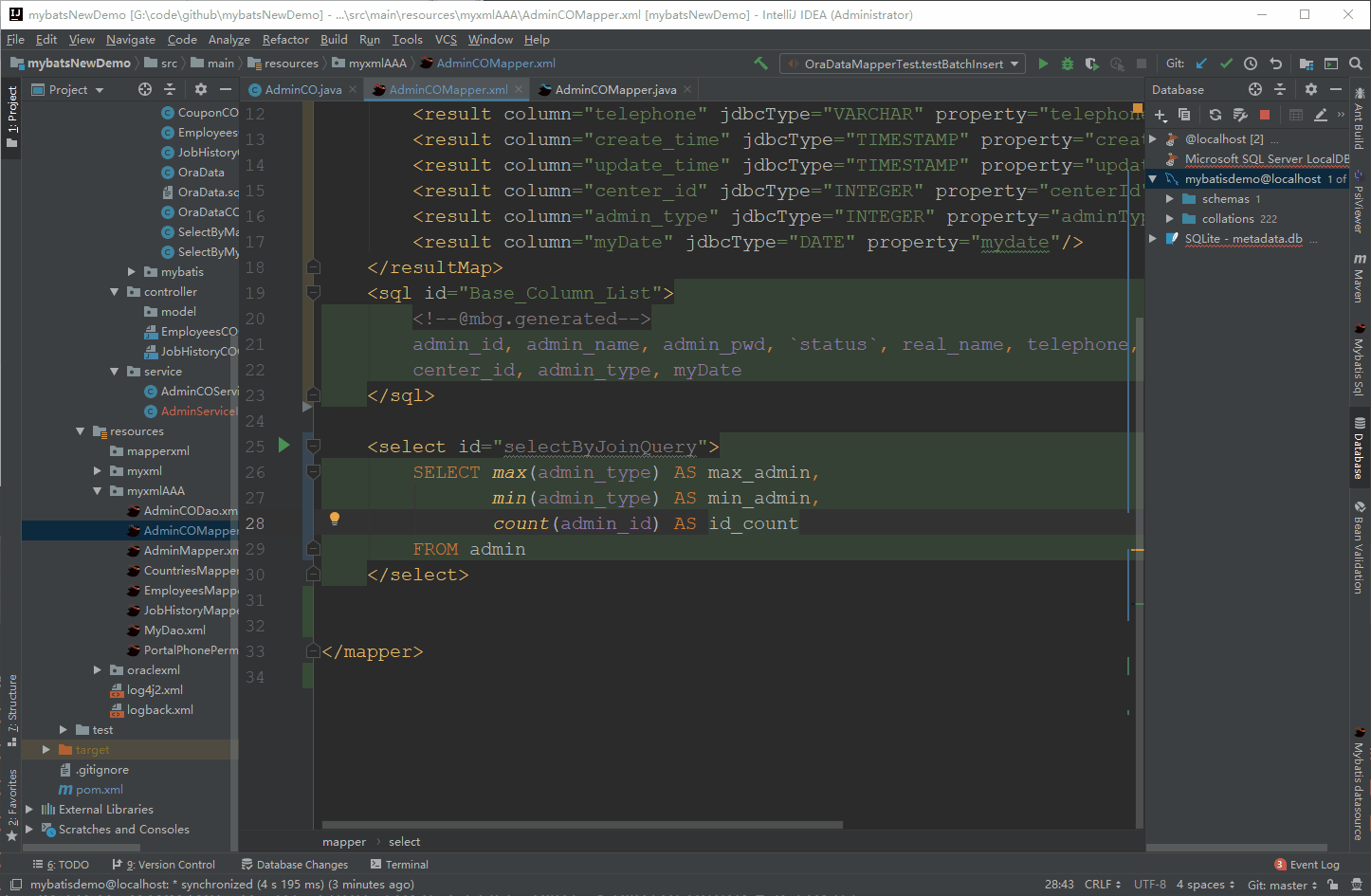
Task: Hide the Project panel with minus icon
Action: [226, 89]
